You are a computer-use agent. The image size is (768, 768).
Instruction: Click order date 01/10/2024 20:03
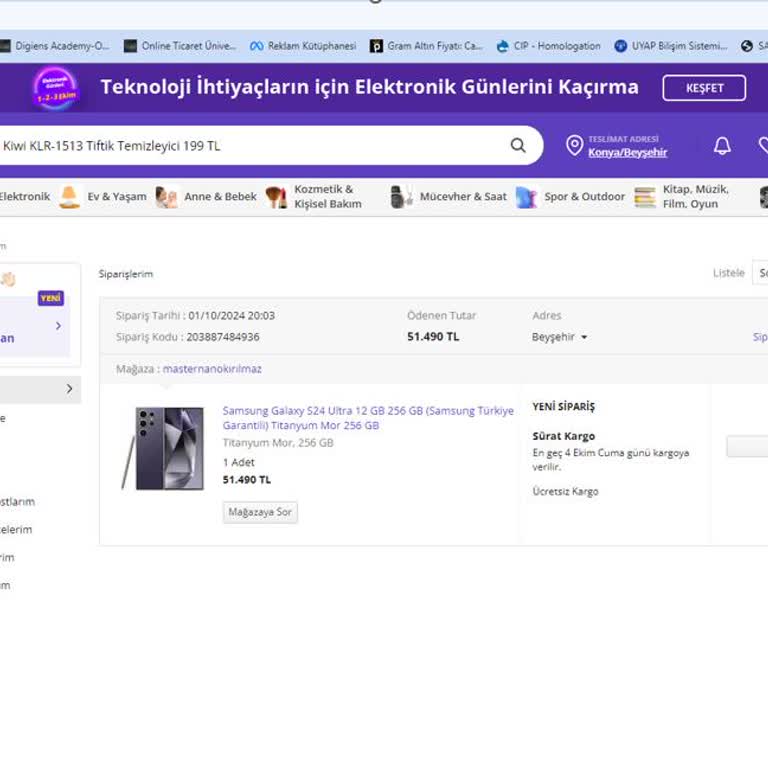coord(231,315)
